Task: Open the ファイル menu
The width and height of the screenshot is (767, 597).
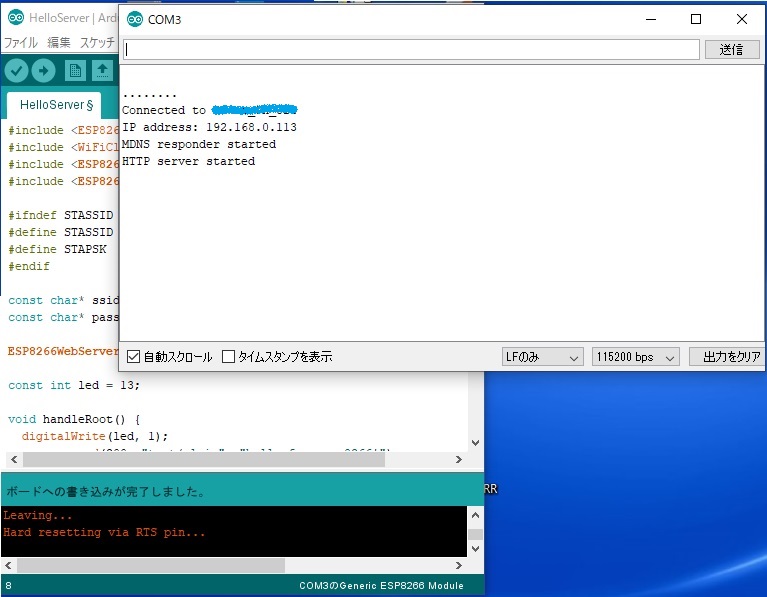Action: (x=21, y=43)
